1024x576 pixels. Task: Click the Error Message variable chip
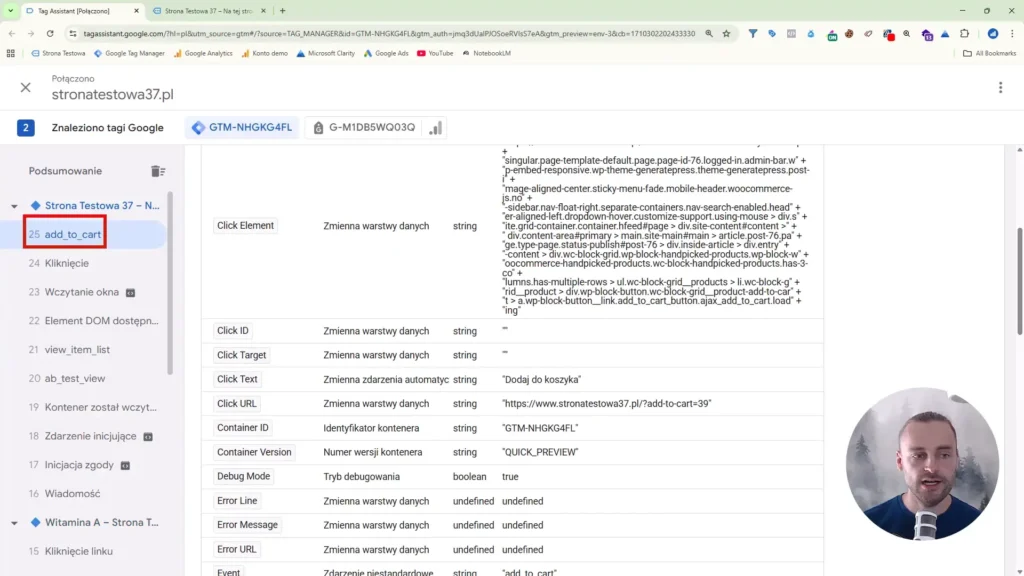click(248, 525)
